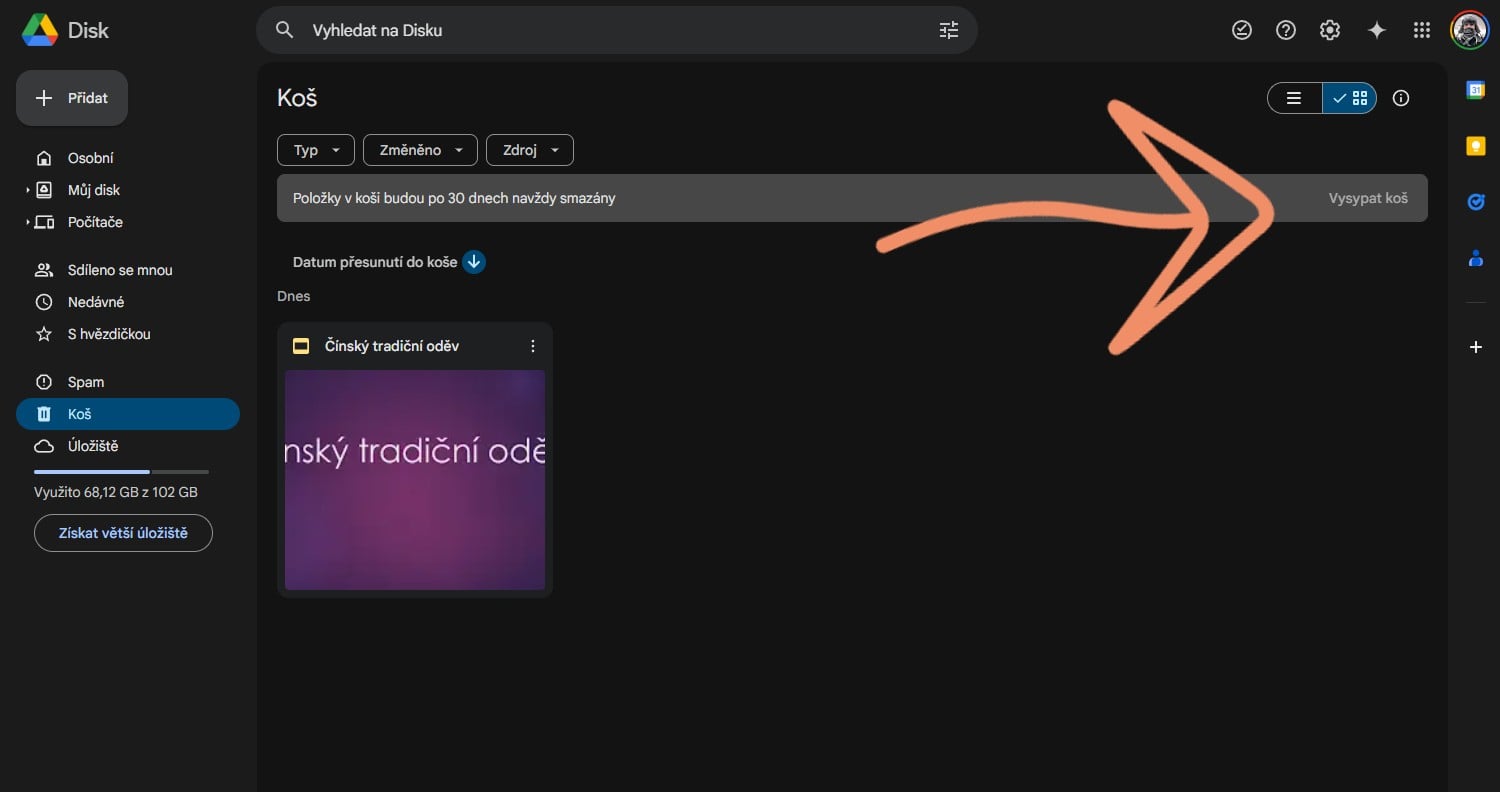Open the Gemini sparkle icon
This screenshot has height=792, width=1500.
pyautogui.click(x=1377, y=30)
